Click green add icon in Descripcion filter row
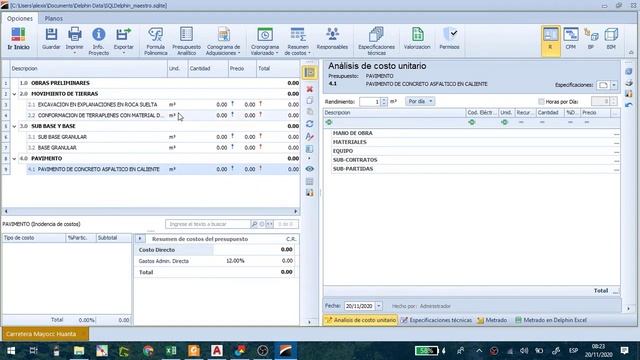 329,122
